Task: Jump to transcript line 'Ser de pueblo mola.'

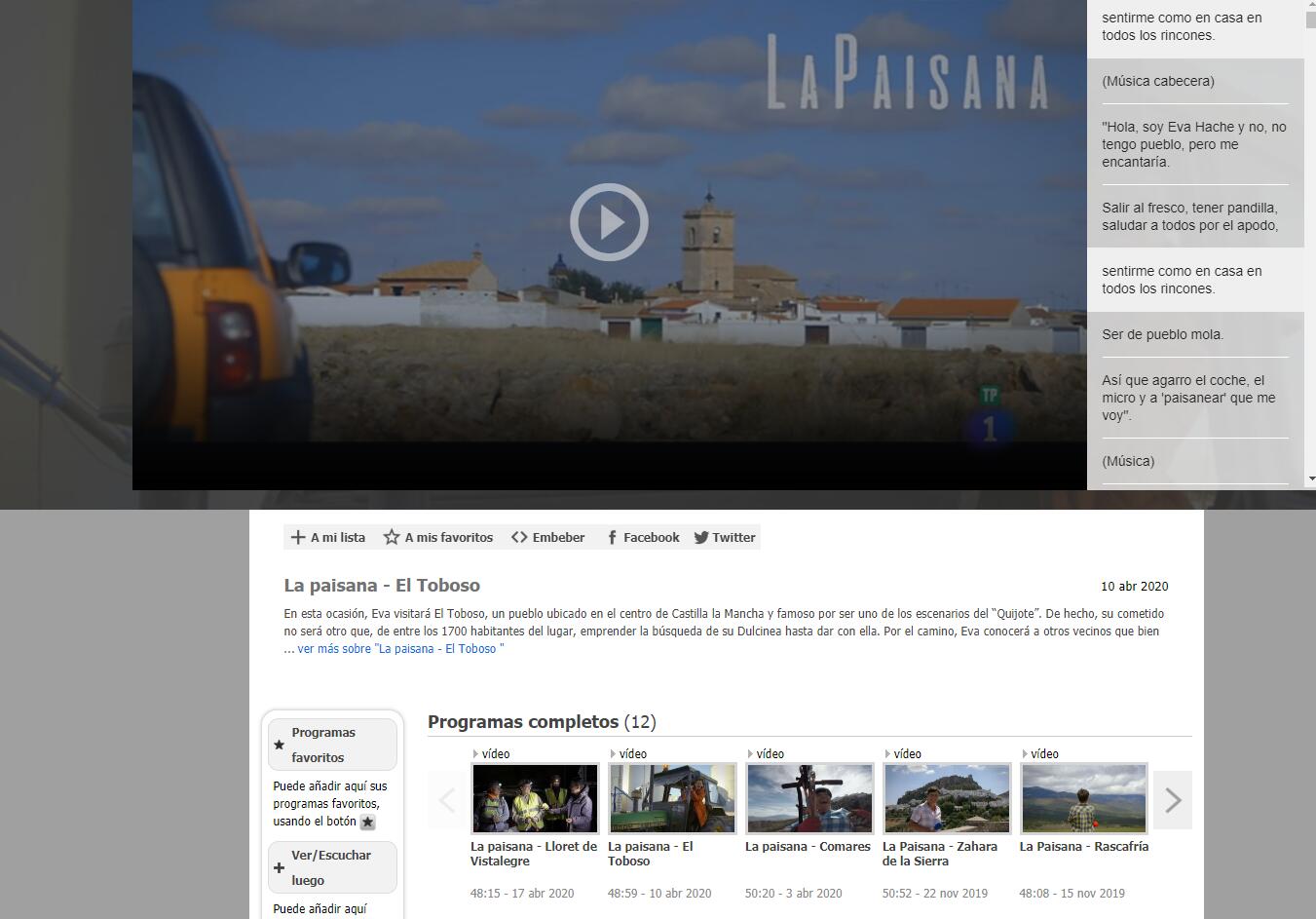Action: coord(1162,334)
